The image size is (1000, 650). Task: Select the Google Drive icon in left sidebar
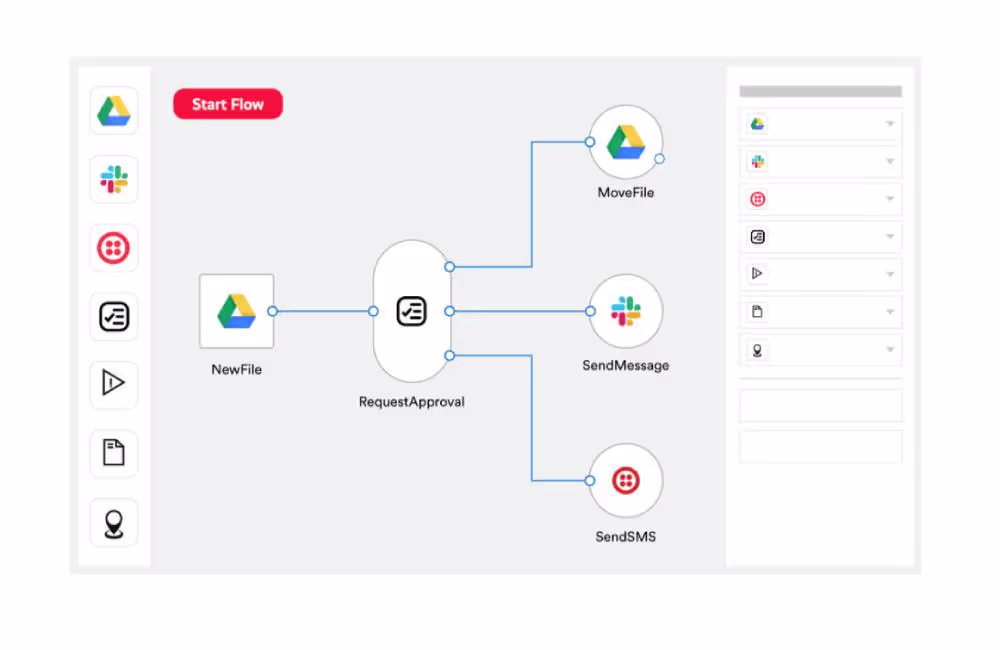pos(114,111)
